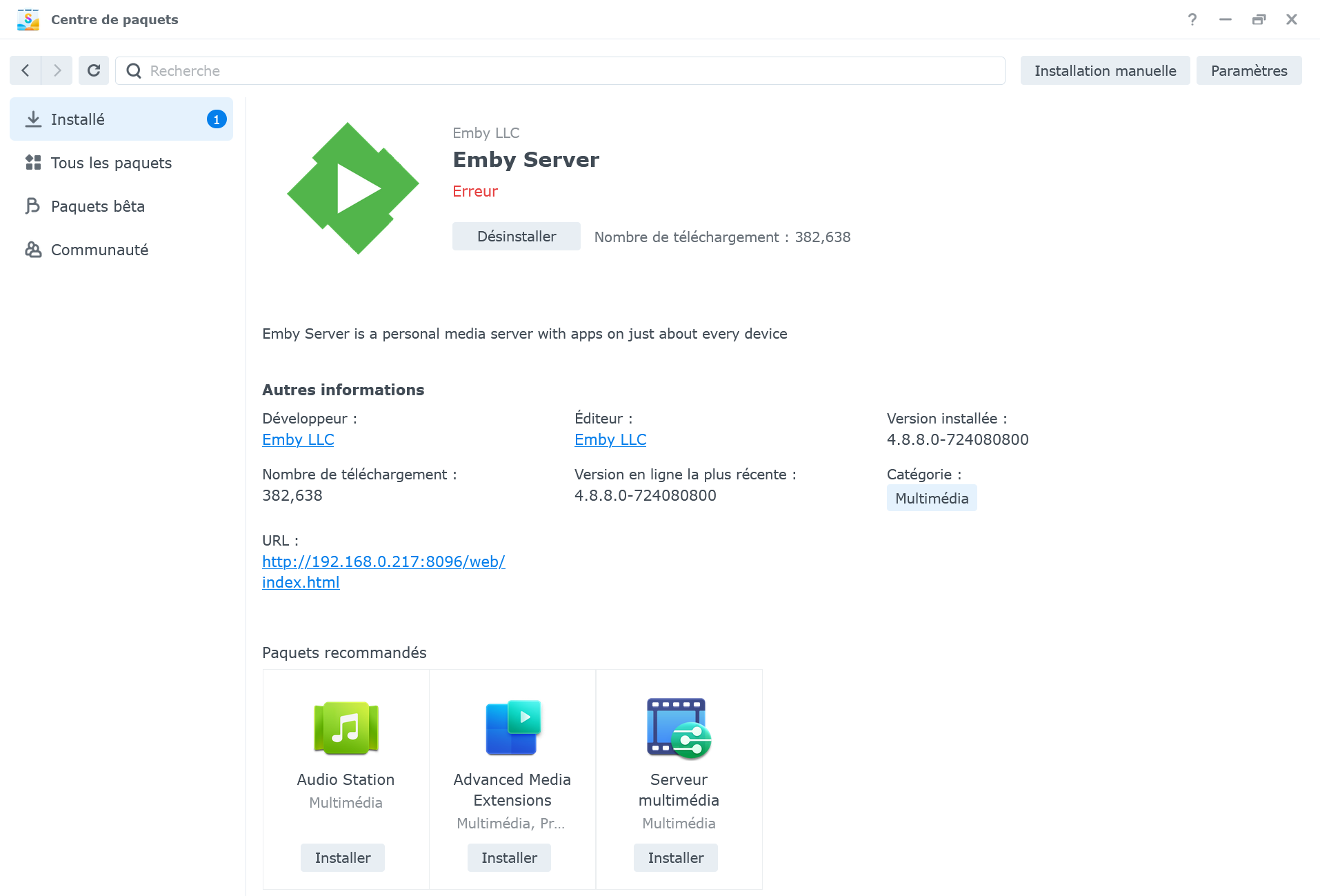Open Paramètres settings

click(1249, 70)
